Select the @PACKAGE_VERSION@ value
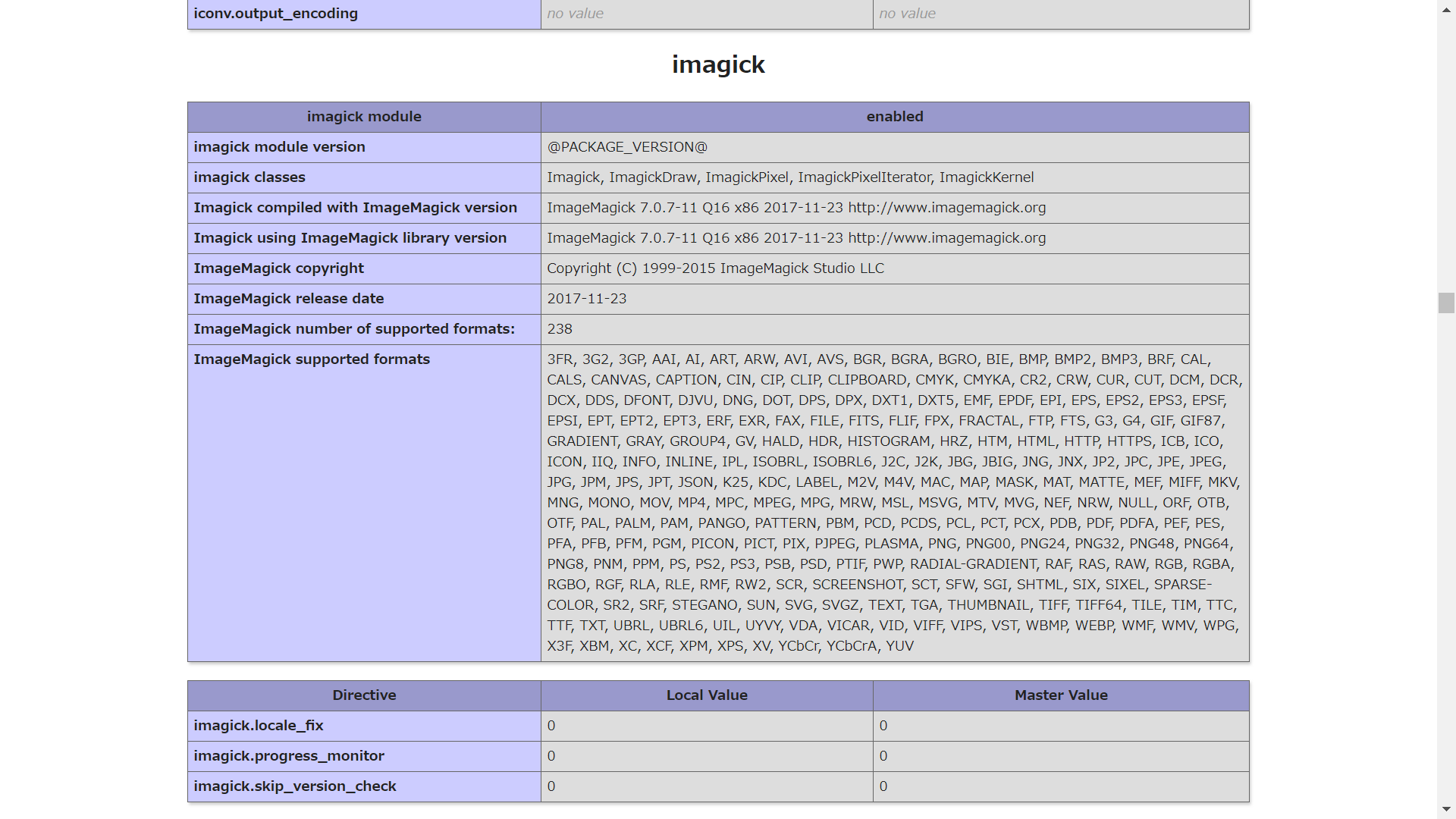This screenshot has width=1456, height=819. click(x=626, y=147)
